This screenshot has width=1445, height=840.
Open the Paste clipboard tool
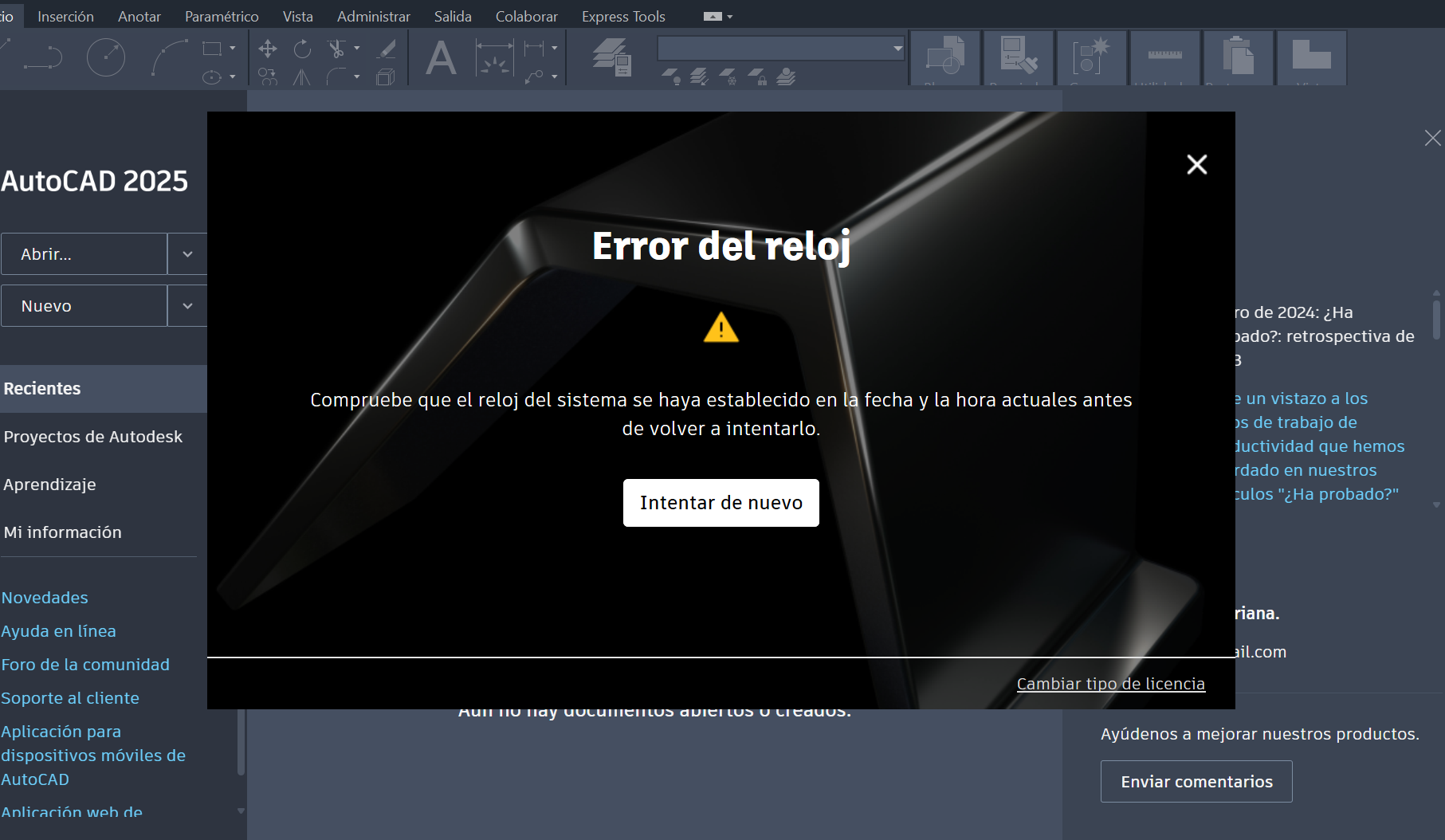pyautogui.click(x=1238, y=57)
